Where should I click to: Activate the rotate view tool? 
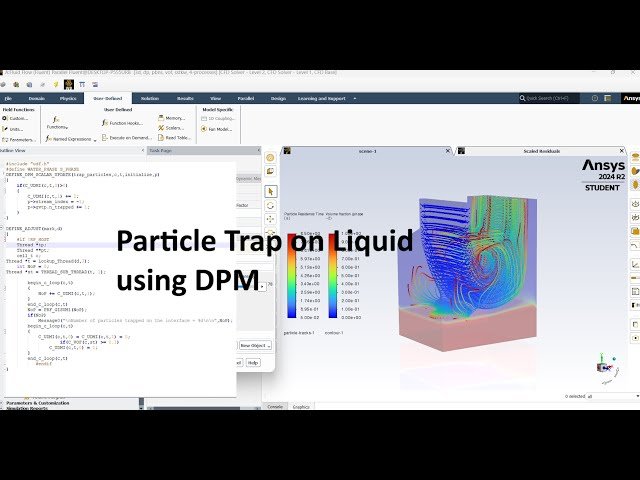(x=270, y=205)
